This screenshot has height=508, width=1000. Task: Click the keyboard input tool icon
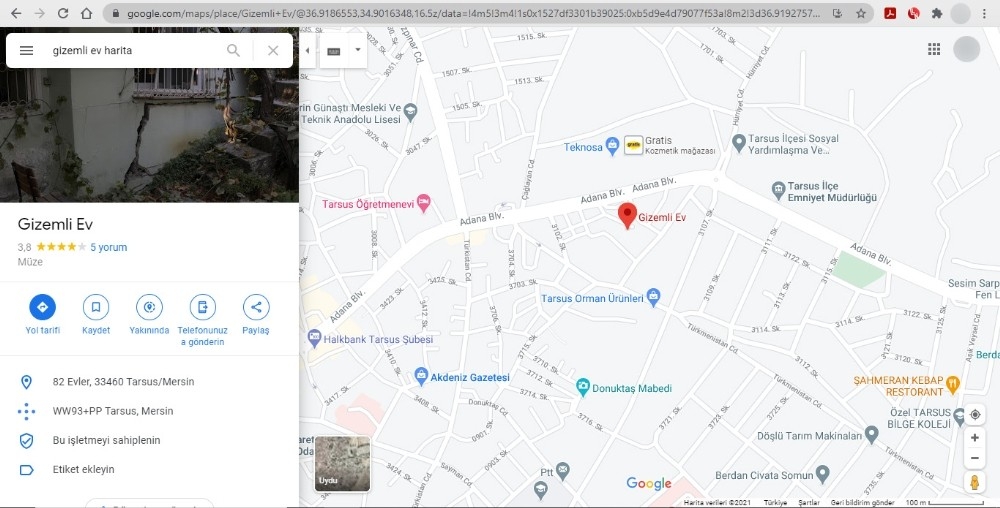click(334, 51)
